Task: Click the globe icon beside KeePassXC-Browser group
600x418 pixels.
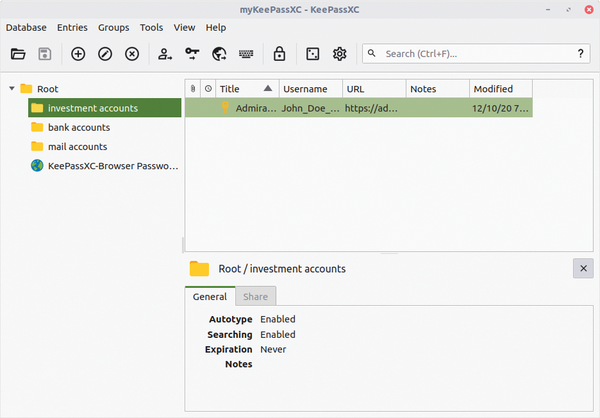Action: [x=37, y=166]
